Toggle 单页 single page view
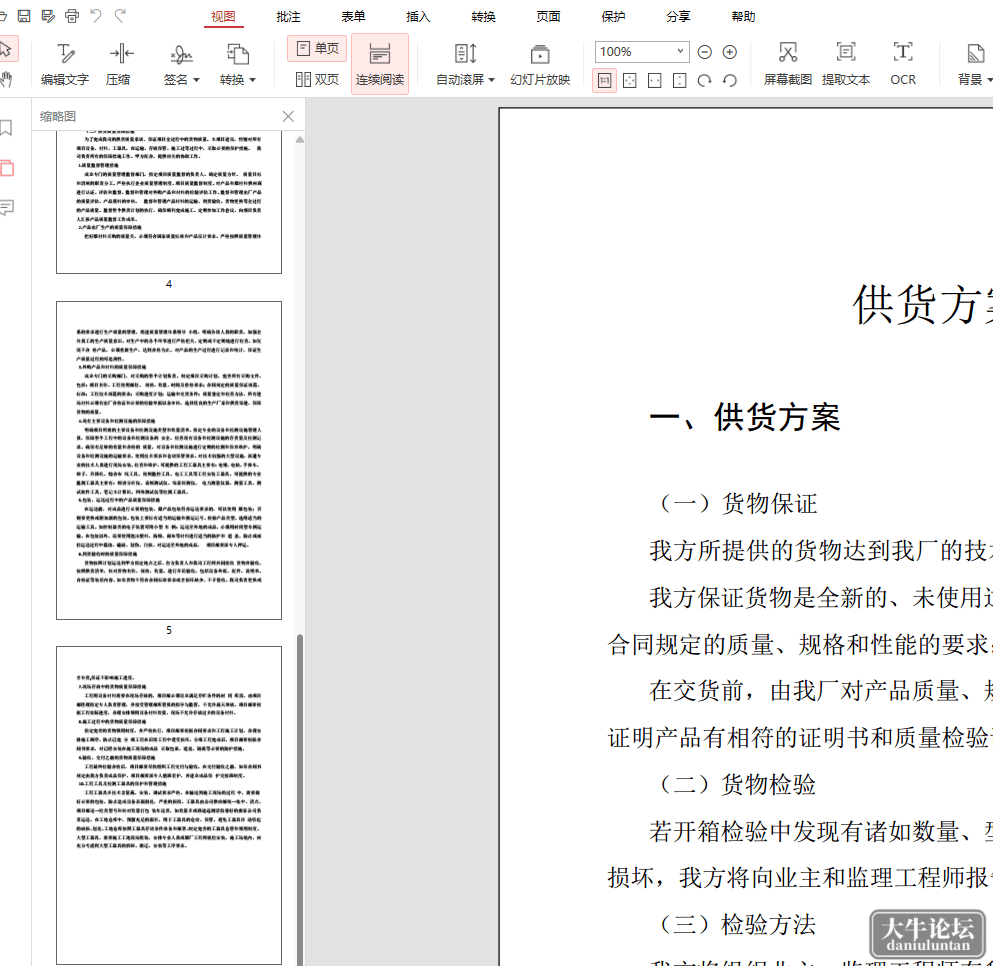 tap(317, 48)
